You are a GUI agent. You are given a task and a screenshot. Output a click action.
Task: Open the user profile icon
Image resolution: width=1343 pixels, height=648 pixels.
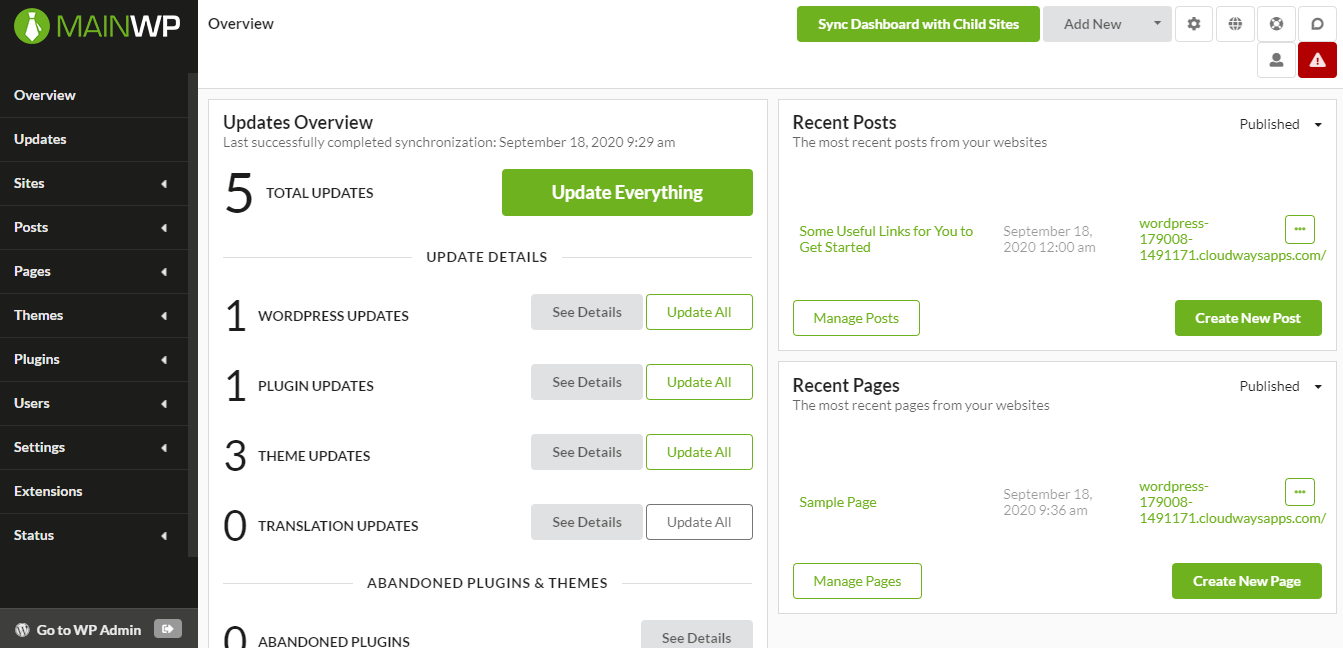click(1276, 60)
